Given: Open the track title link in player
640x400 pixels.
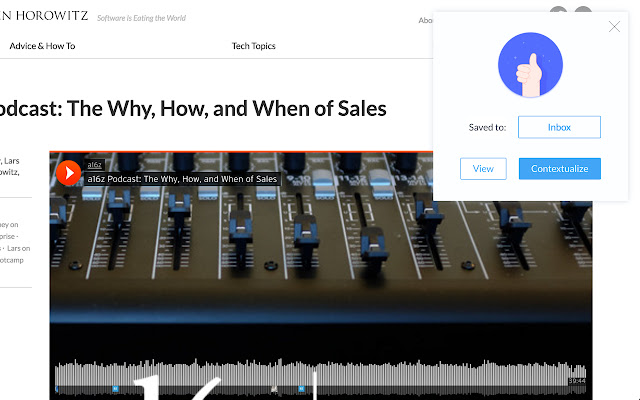Looking at the screenshot, I should (x=182, y=179).
